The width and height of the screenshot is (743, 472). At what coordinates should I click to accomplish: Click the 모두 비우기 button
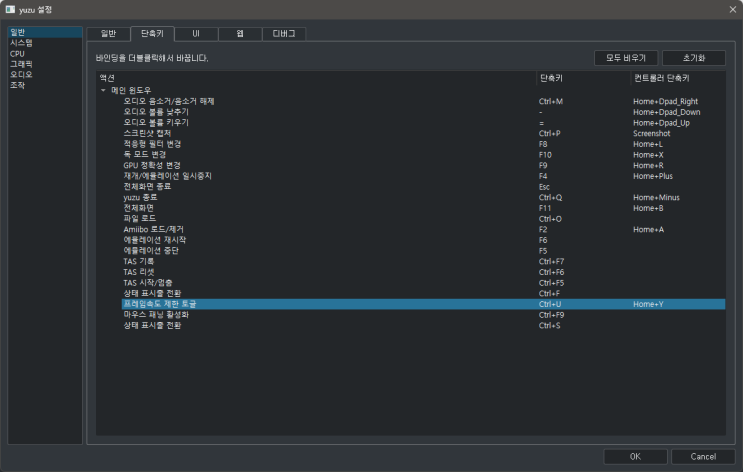pos(626,58)
